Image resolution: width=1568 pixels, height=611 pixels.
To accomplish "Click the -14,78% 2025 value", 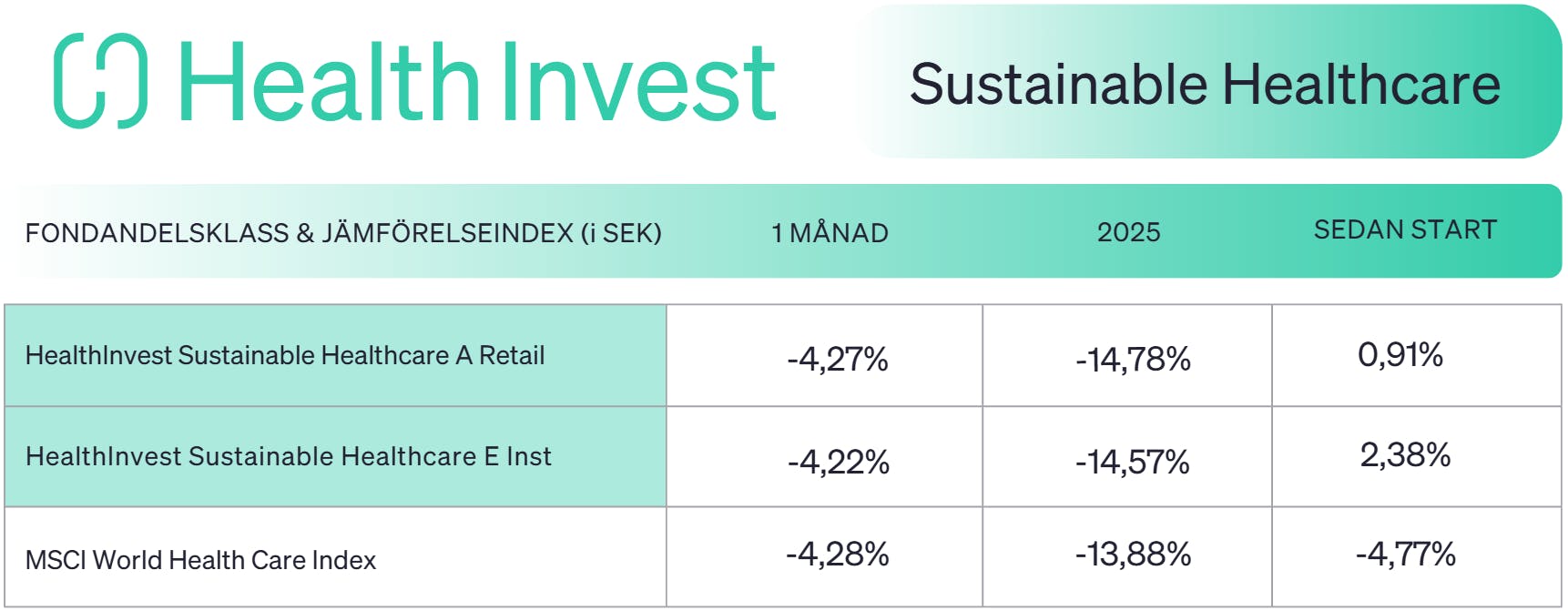I will tap(1133, 359).
